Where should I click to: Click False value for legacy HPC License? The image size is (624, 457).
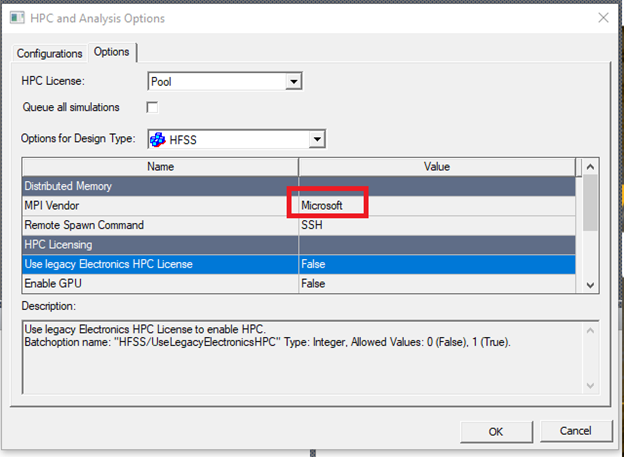coord(437,264)
